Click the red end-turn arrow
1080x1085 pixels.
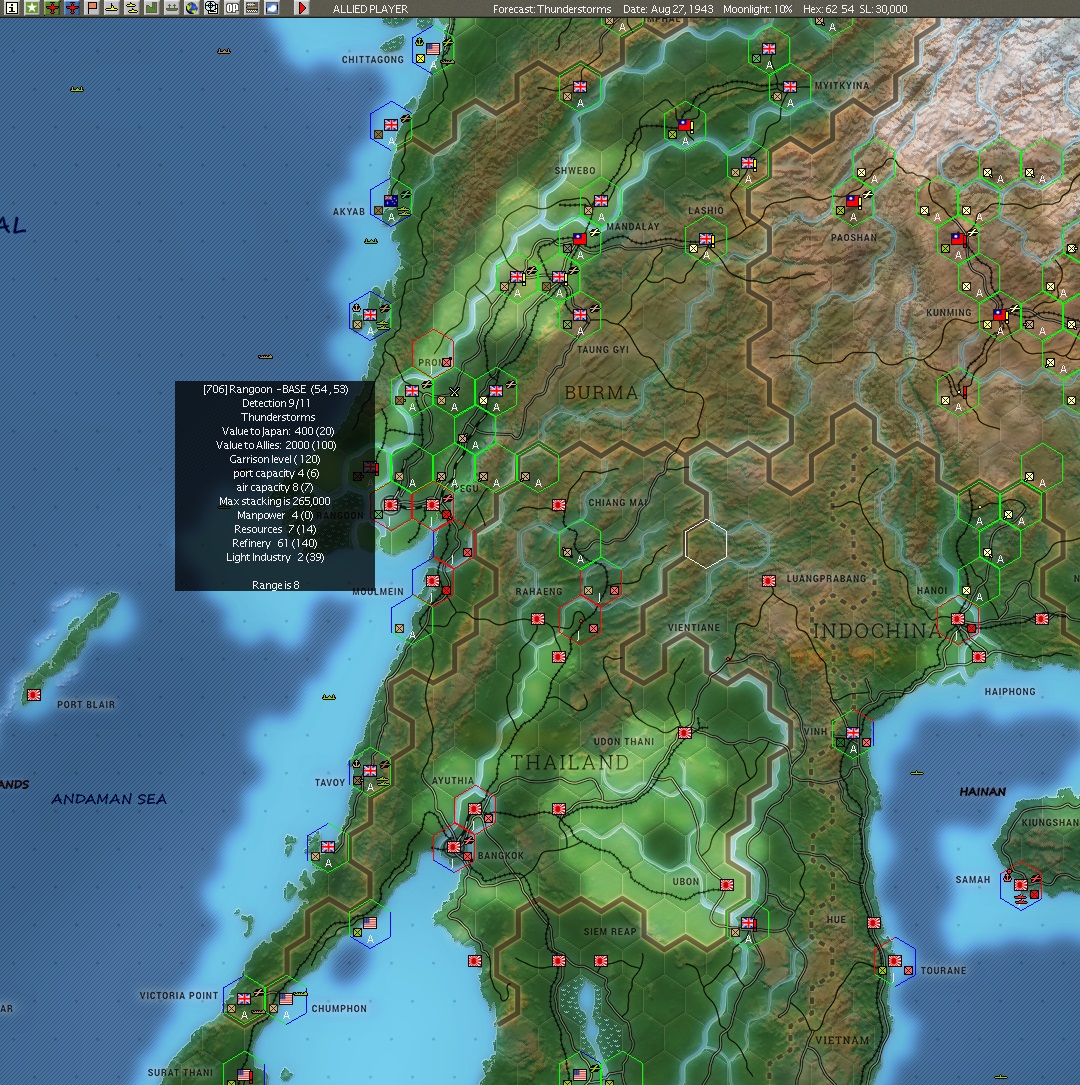[x=302, y=8]
